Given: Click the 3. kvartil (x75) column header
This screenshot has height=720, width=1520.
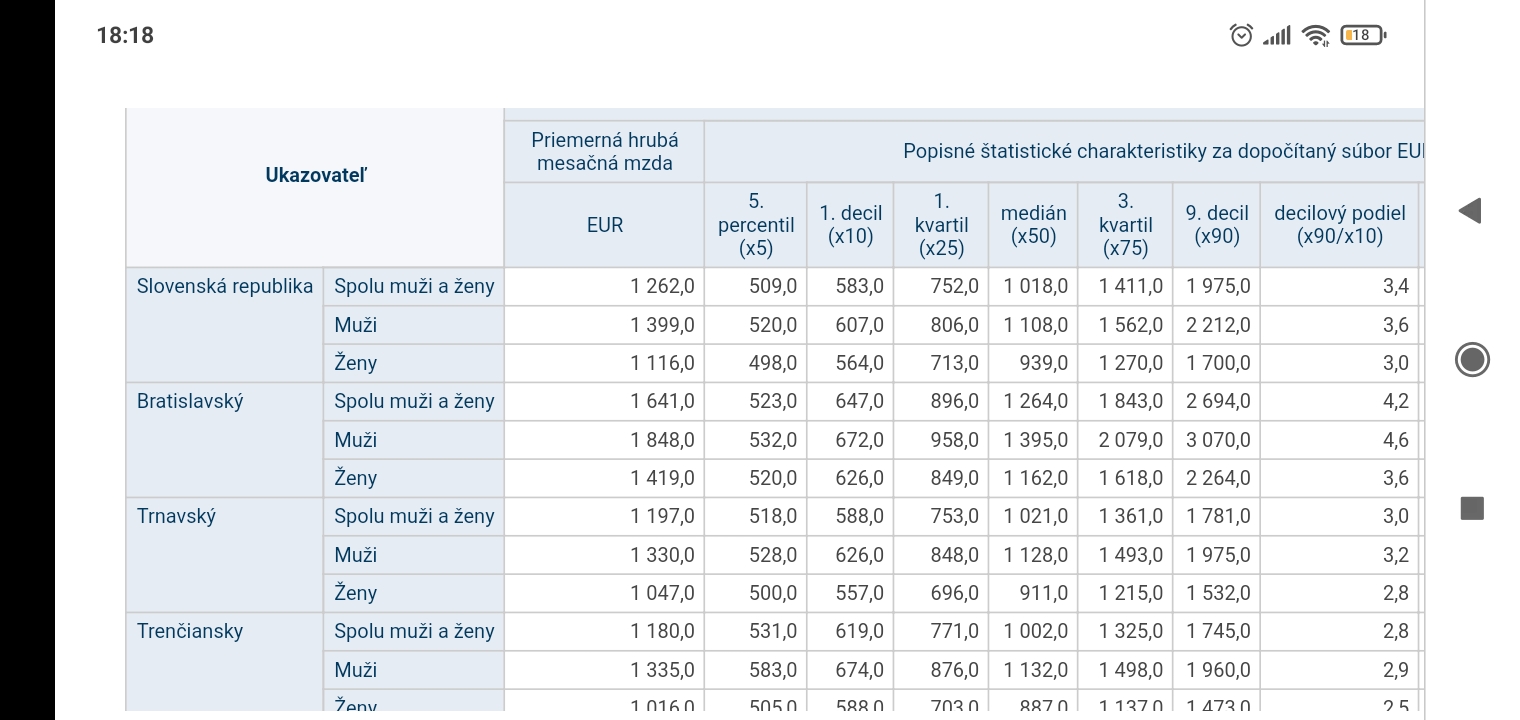Looking at the screenshot, I should point(1125,225).
